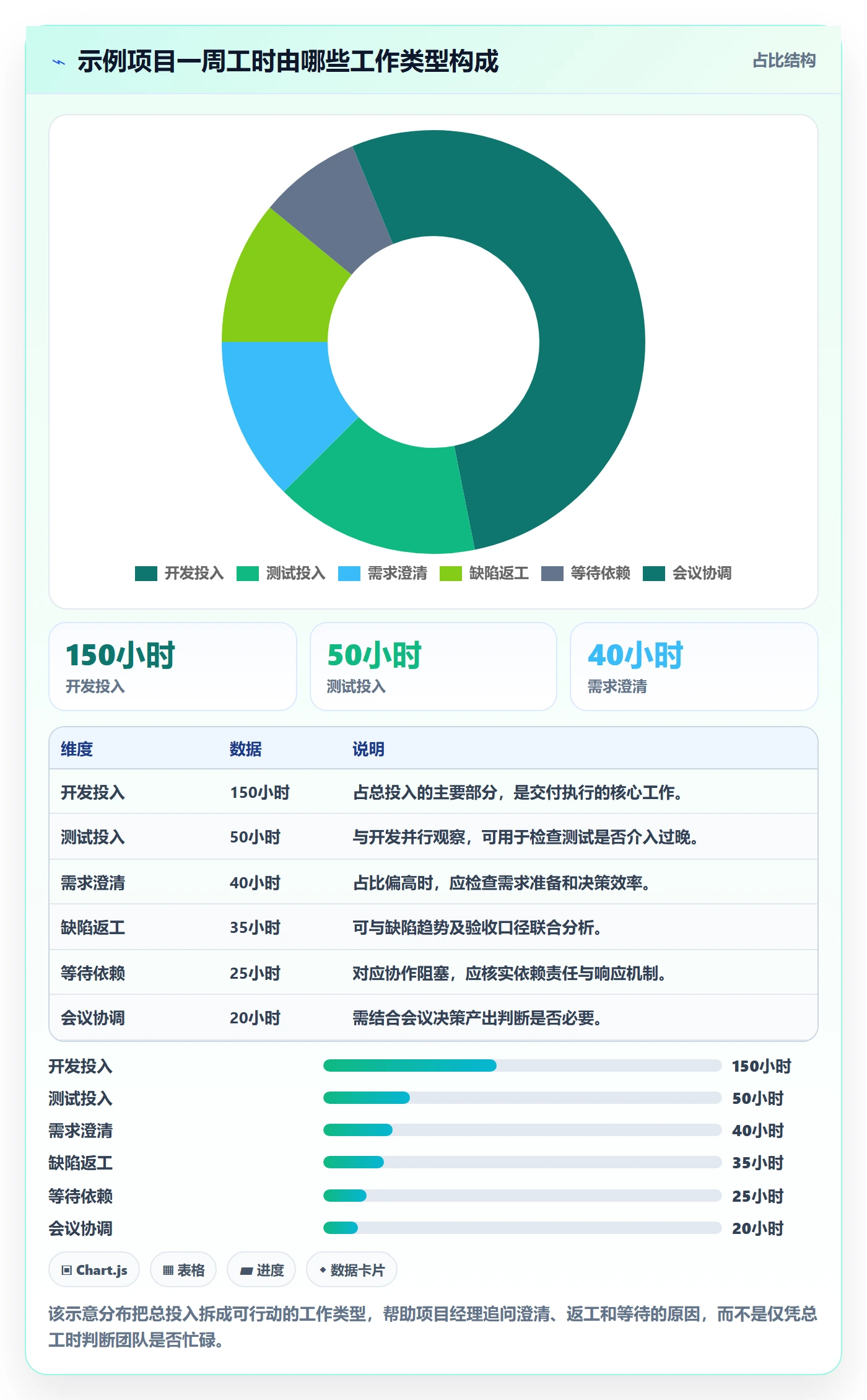This screenshot has width=867, height=1400.
Task: Click the 需求澄清 progress bar
Action: [522, 1130]
